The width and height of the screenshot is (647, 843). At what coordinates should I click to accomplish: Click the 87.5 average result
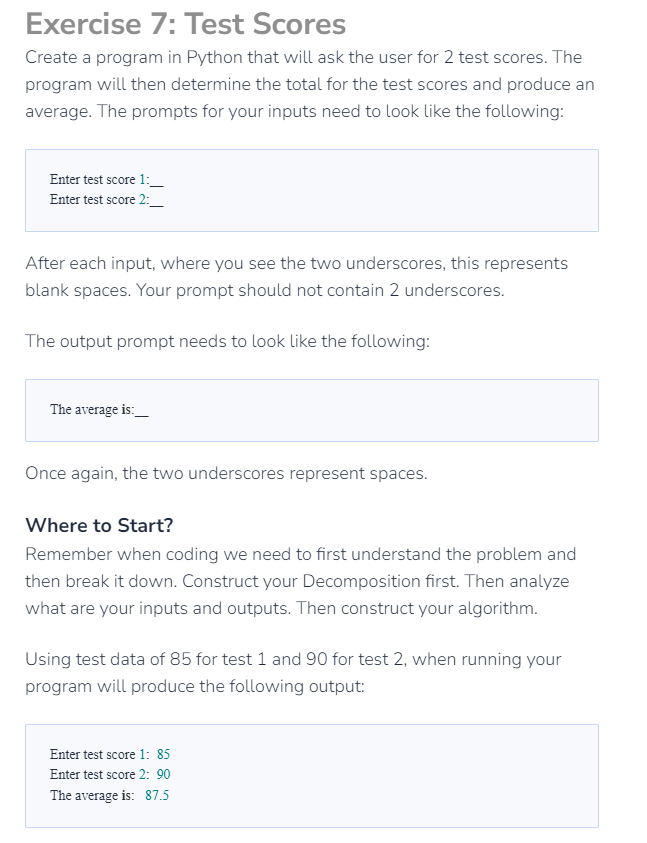[x=157, y=795]
